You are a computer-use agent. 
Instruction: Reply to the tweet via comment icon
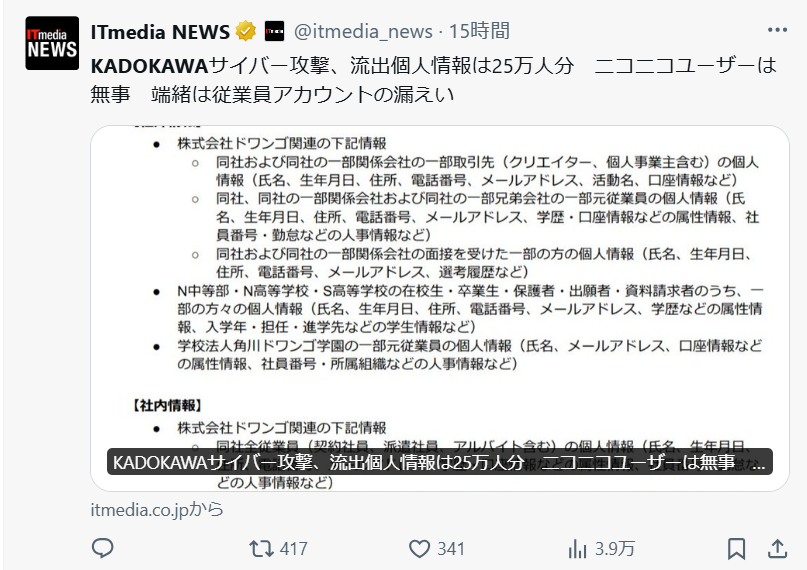(x=102, y=548)
